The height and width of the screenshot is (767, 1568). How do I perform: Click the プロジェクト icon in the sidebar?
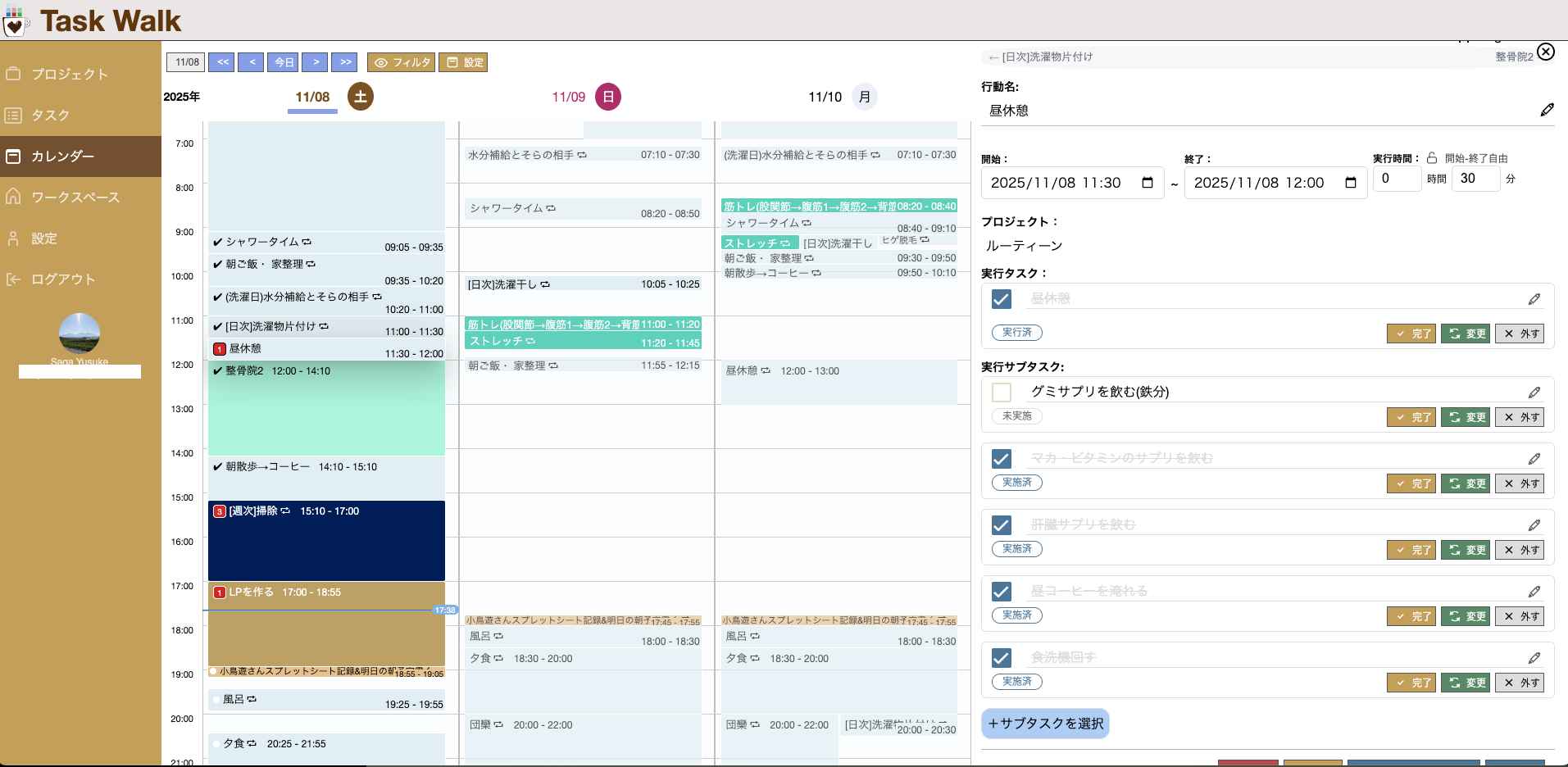pos(12,74)
